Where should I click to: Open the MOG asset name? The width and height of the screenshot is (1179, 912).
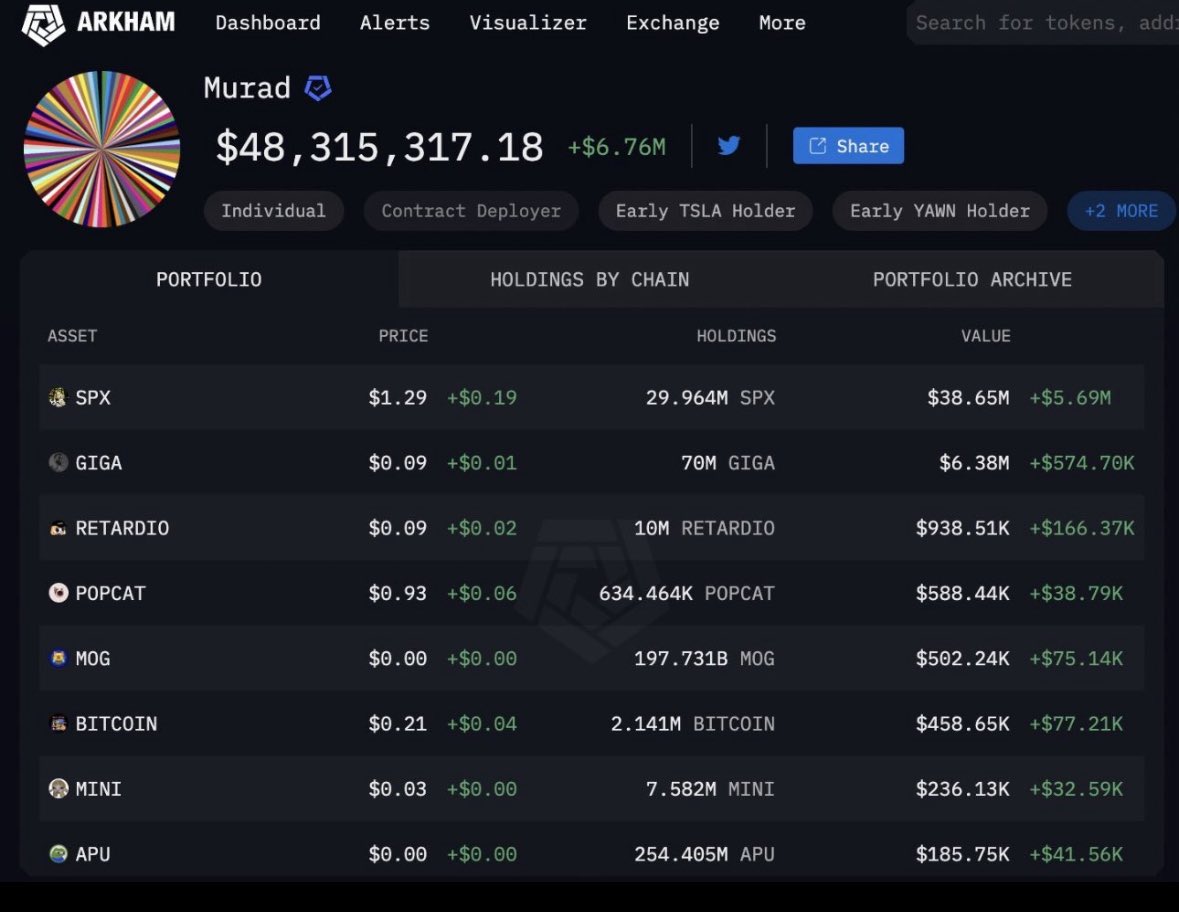92,659
